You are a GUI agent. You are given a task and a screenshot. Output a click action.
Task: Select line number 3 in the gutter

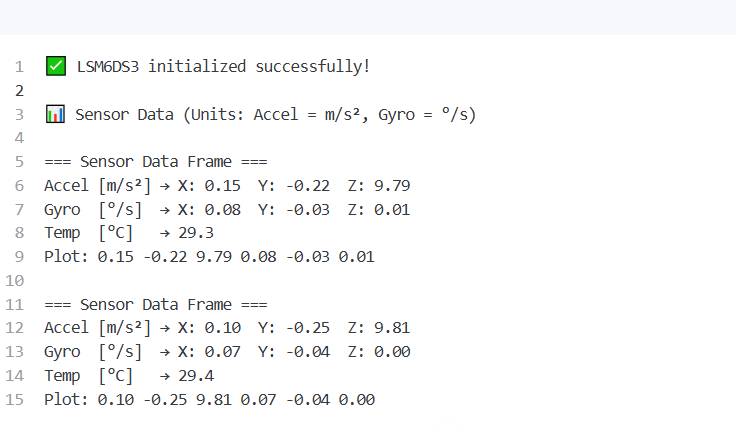click(x=18, y=115)
